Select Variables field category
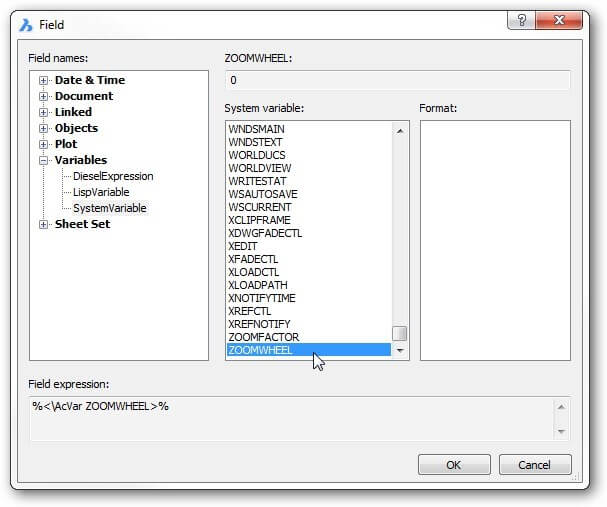Screen dimensions: 607x507 click(x=81, y=160)
